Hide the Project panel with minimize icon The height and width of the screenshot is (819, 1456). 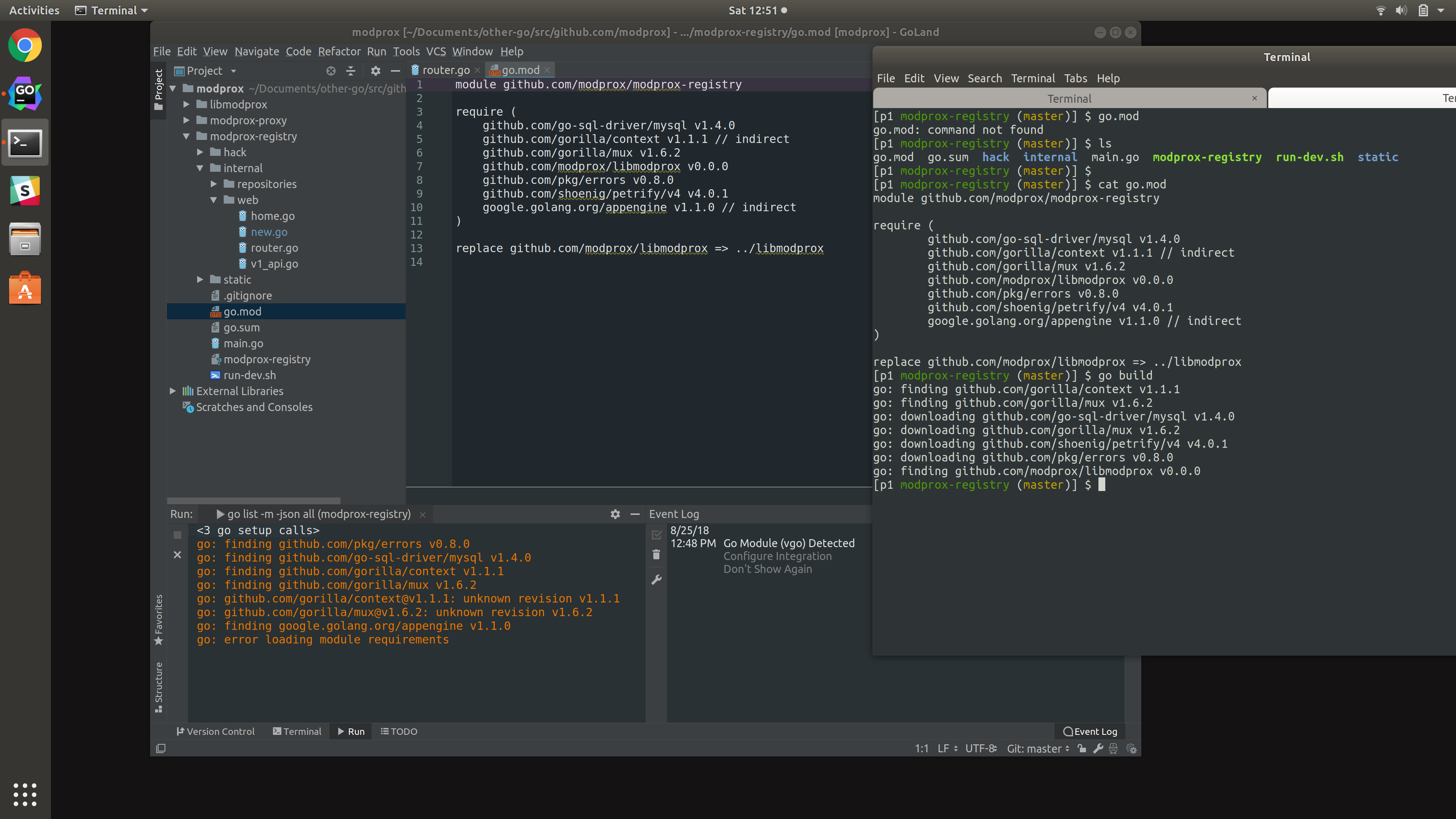point(394,71)
